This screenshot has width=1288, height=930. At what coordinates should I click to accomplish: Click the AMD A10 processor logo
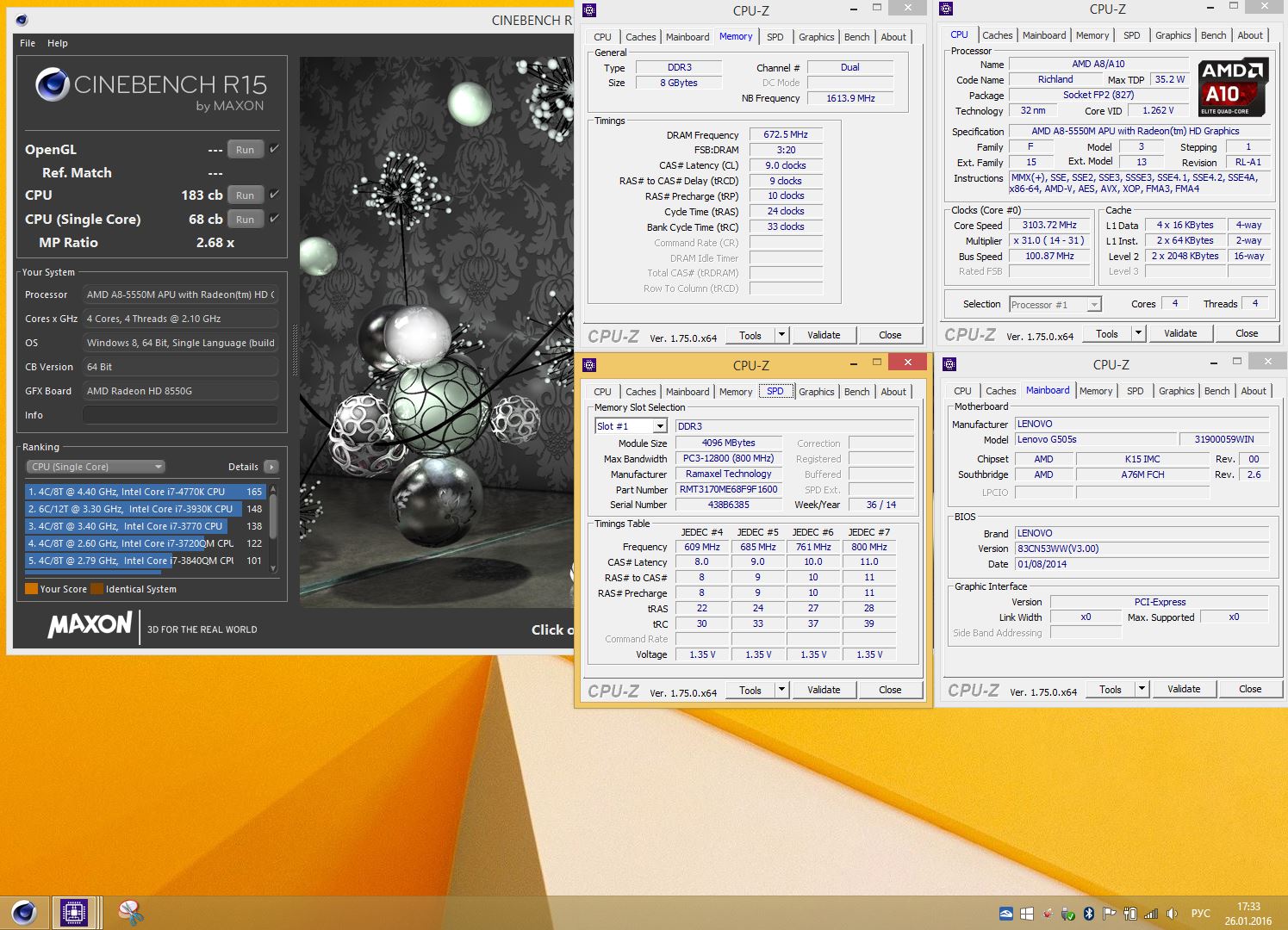(1232, 87)
